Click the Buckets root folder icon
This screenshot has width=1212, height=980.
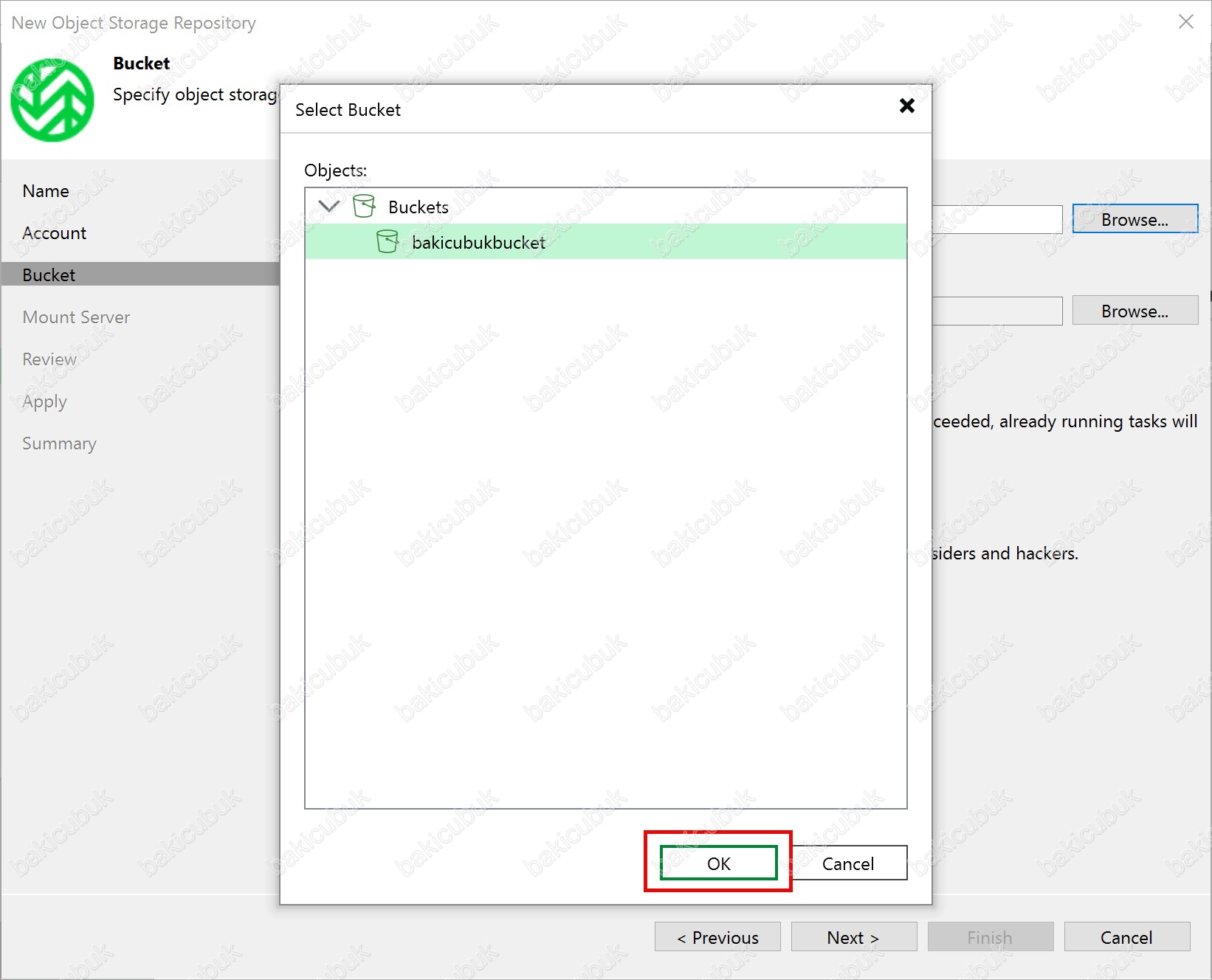click(364, 207)
